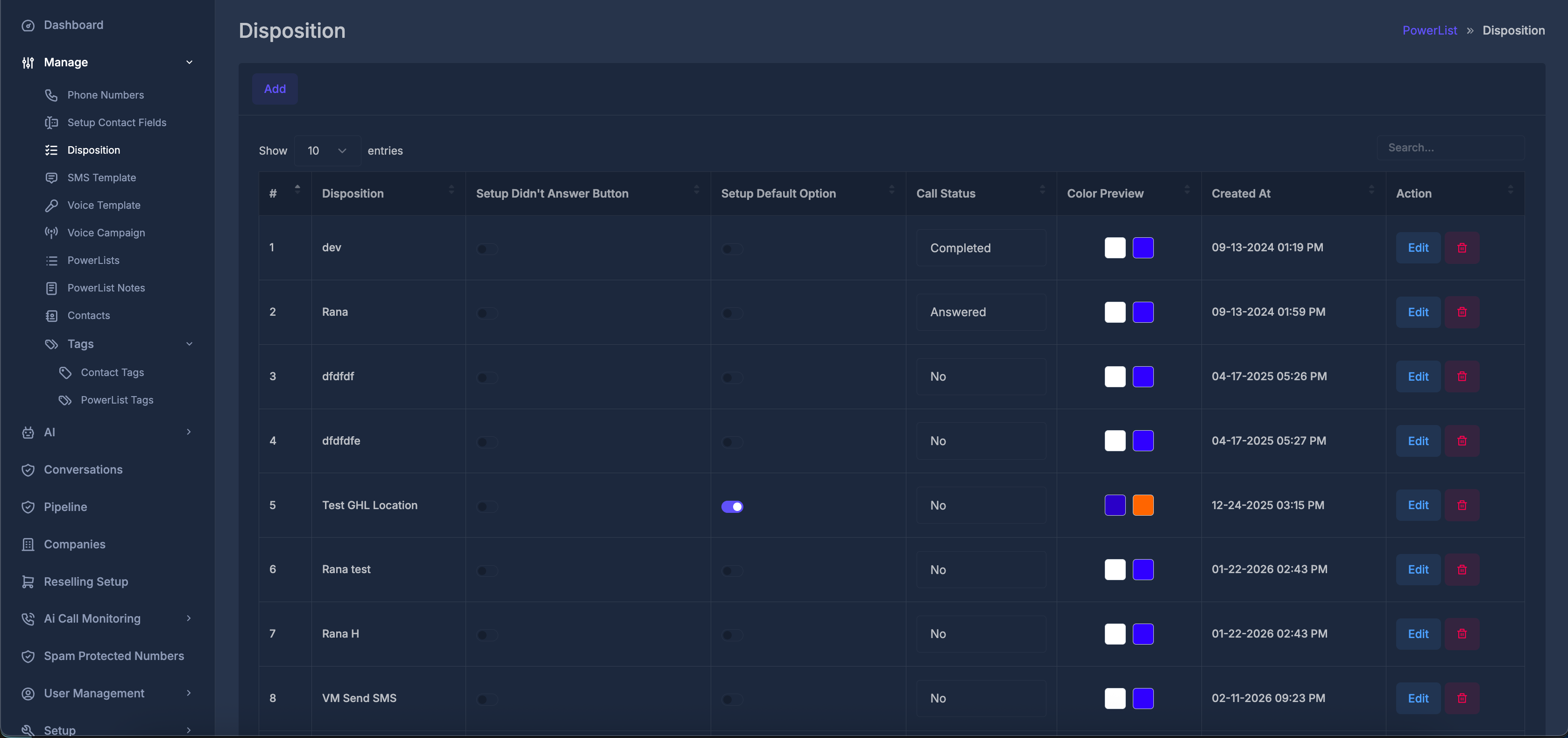Viewport: 1568px width, 738px height.
Task: Go to the Pipeline section
Action: click(66, 507)
